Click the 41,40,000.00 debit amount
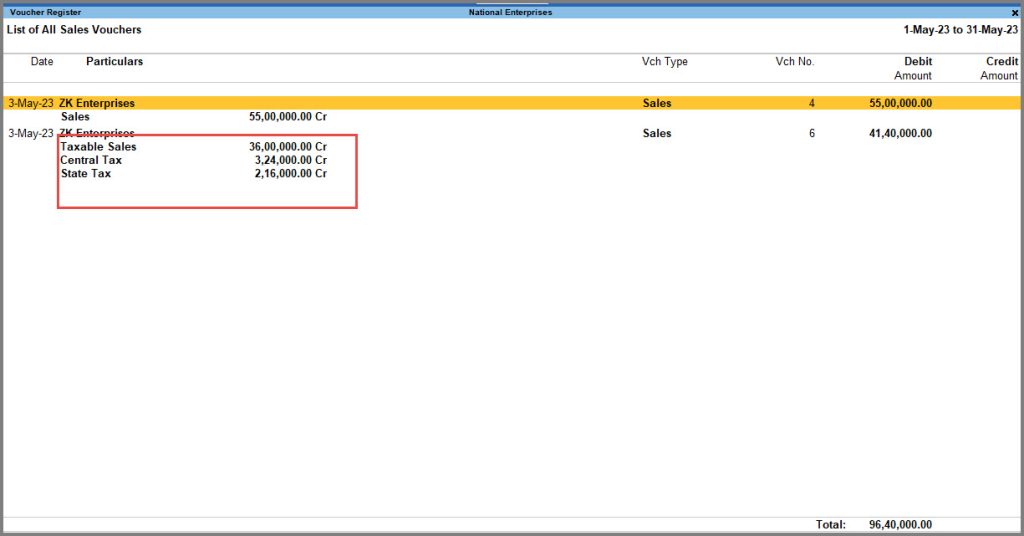1024x536 pixels. tap(901, 133)
